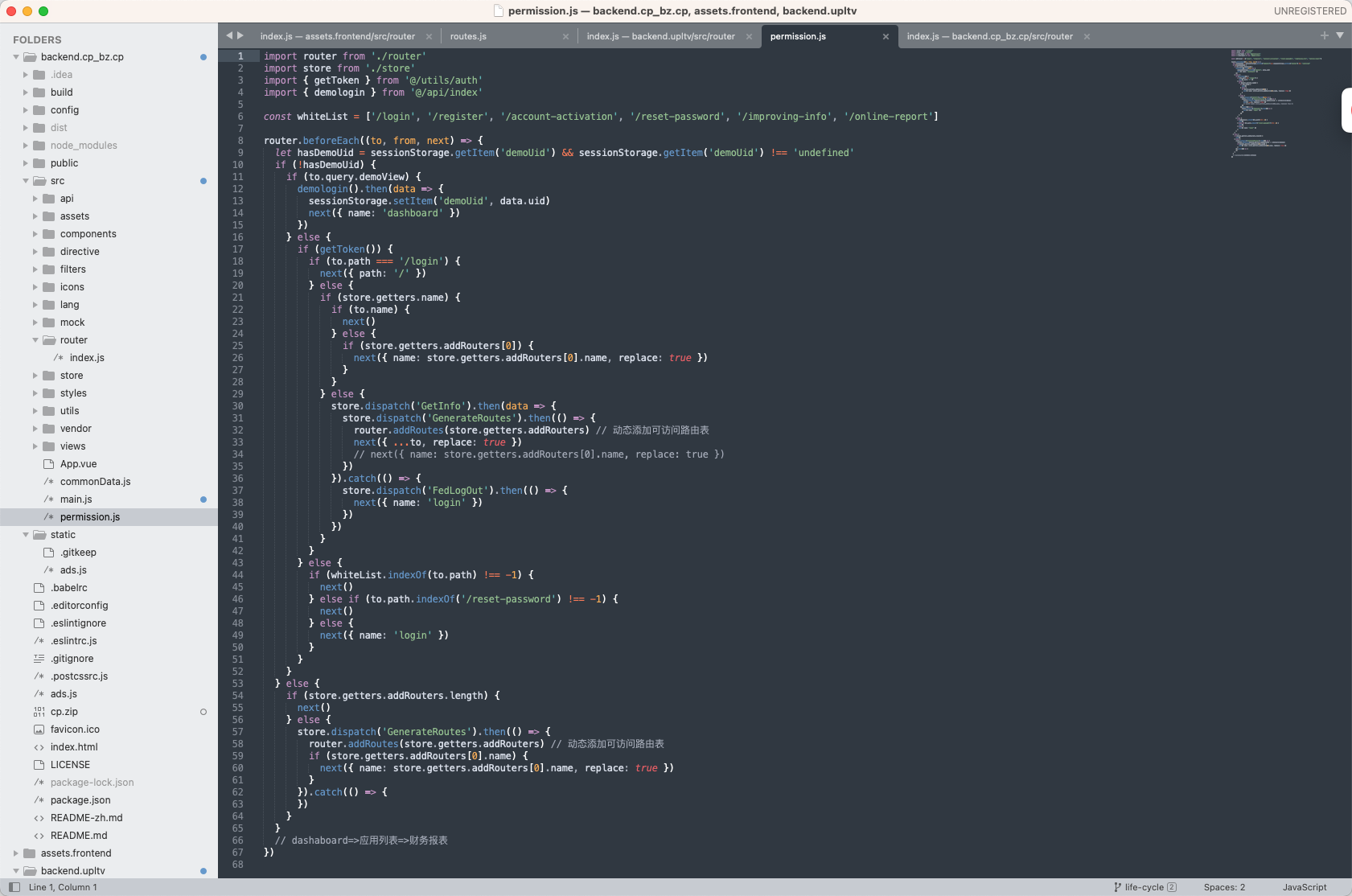Click the .gitkeep file icon

point(48,553)
